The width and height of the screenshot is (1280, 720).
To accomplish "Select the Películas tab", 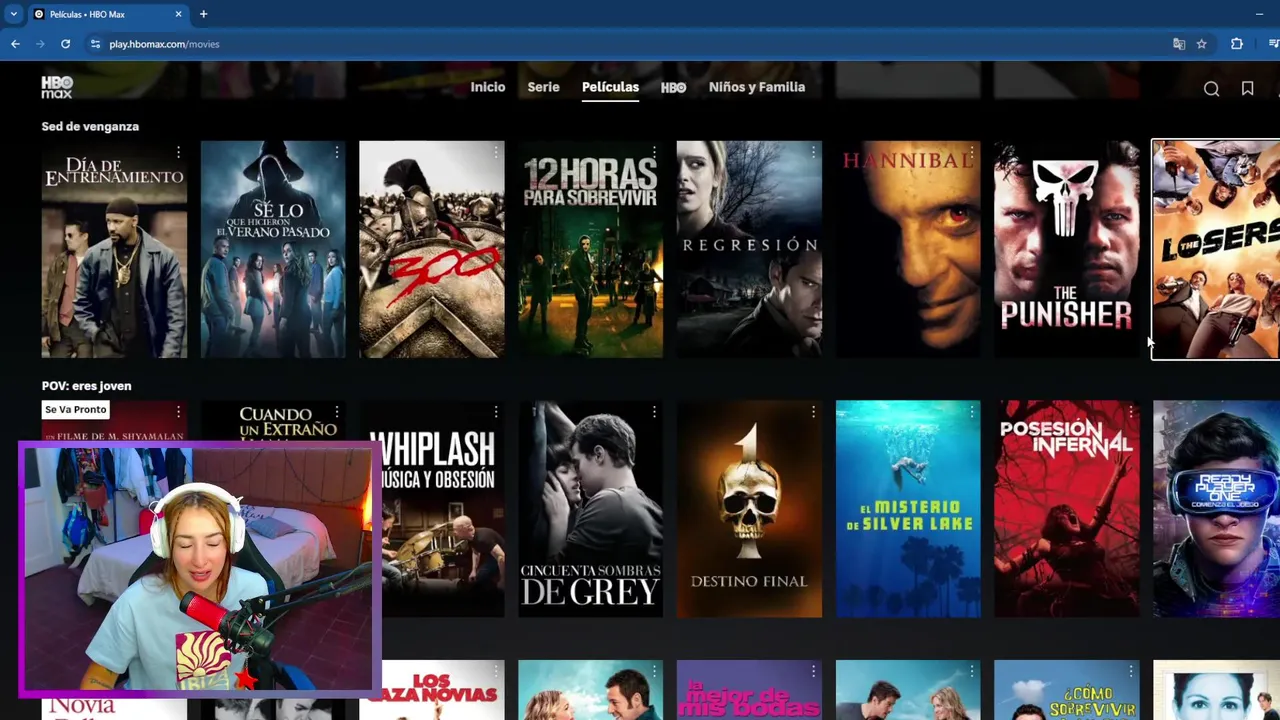I will tap(610, 87).
